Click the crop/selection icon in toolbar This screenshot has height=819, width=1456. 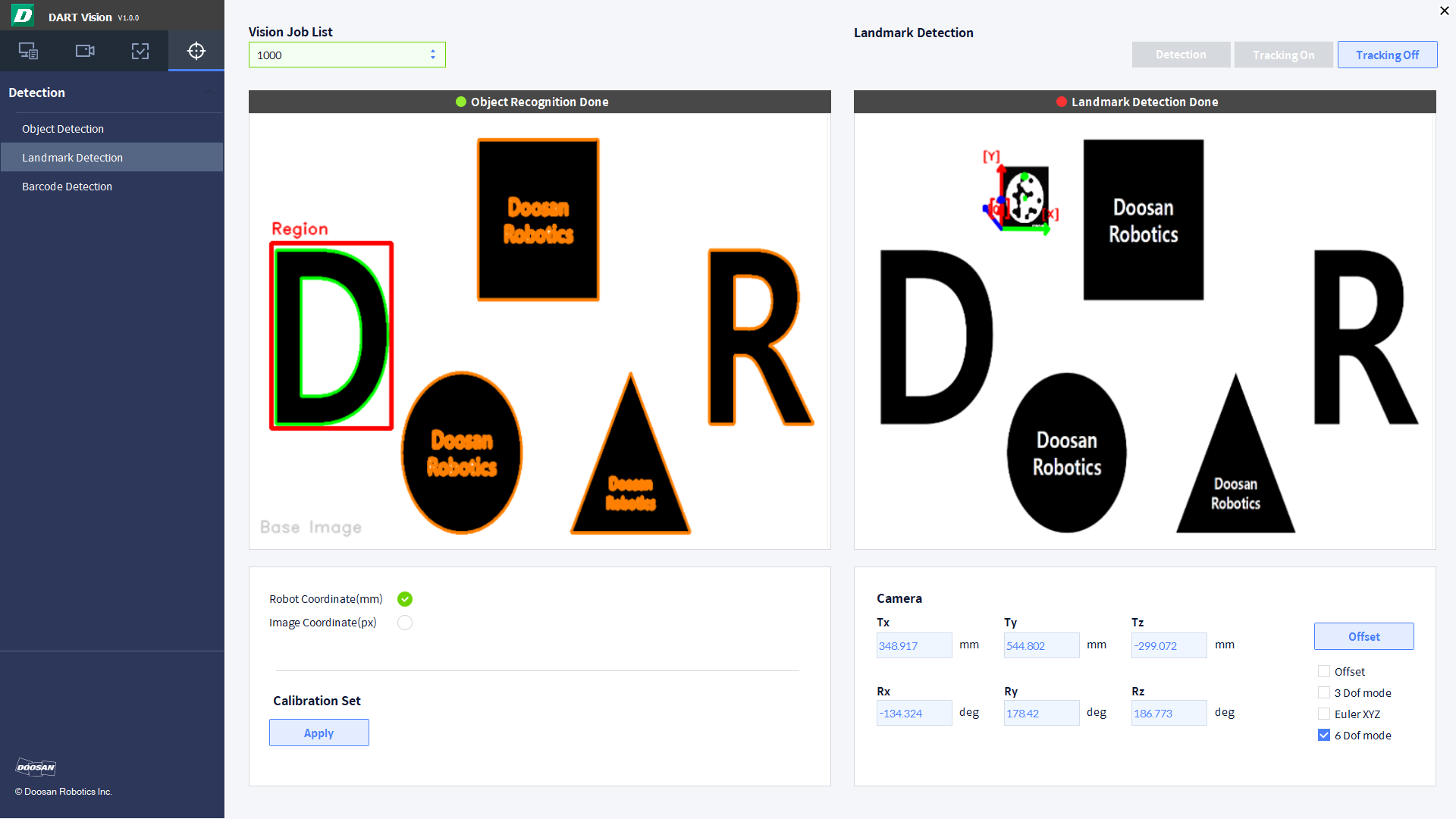[x=140, y=50]
